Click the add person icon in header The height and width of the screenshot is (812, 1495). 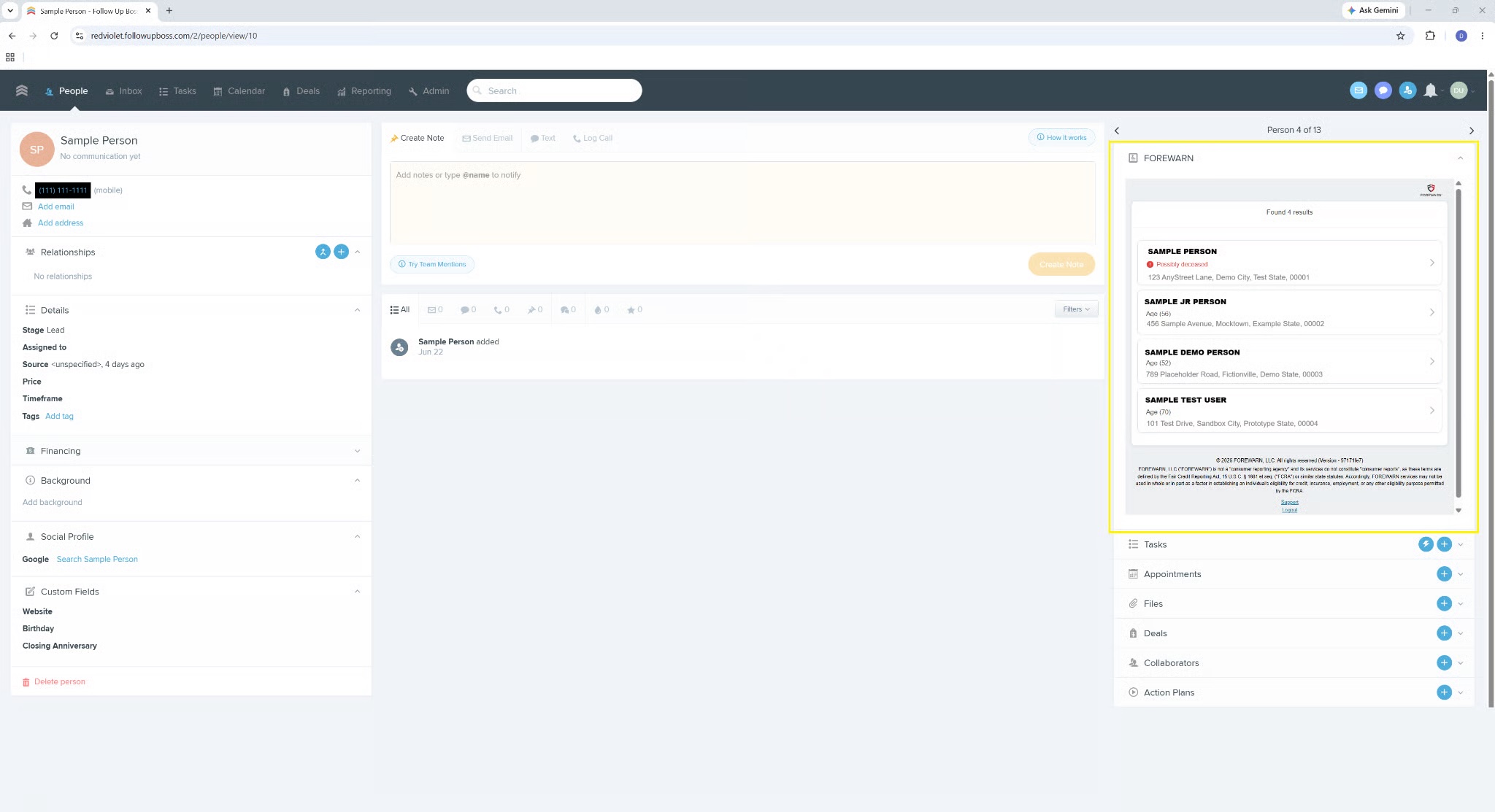click(x=1407, y=90)
